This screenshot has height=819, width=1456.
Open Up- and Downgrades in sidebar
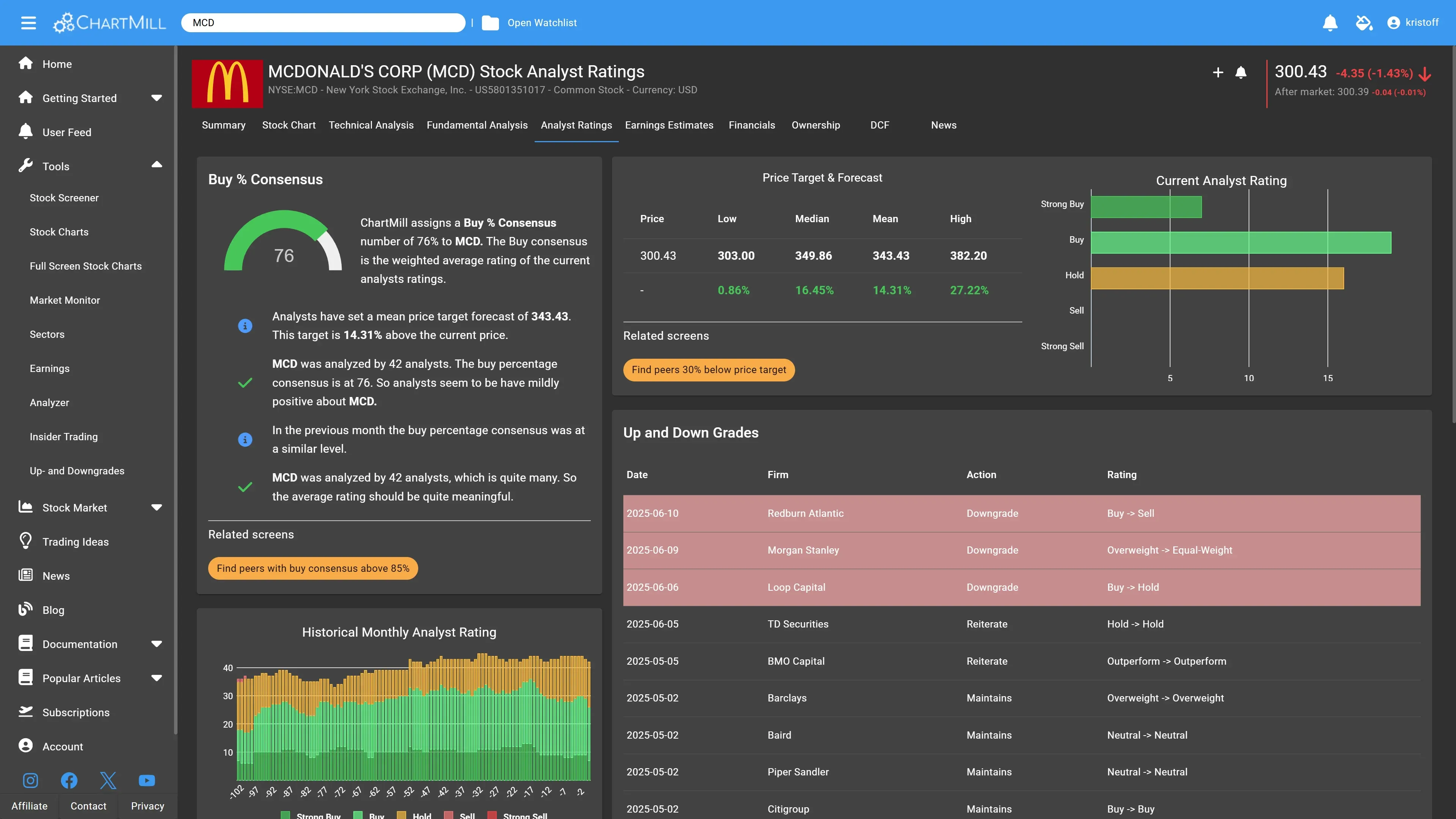(77, 471)
